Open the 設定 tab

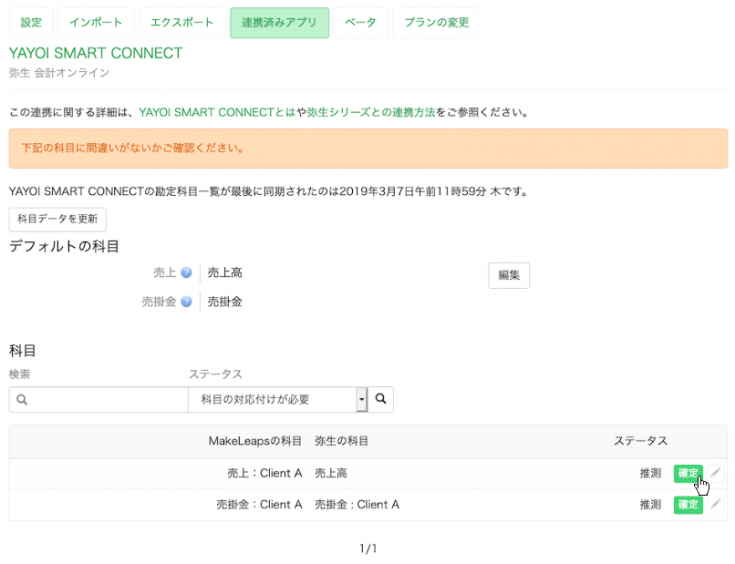coord(31,23)
